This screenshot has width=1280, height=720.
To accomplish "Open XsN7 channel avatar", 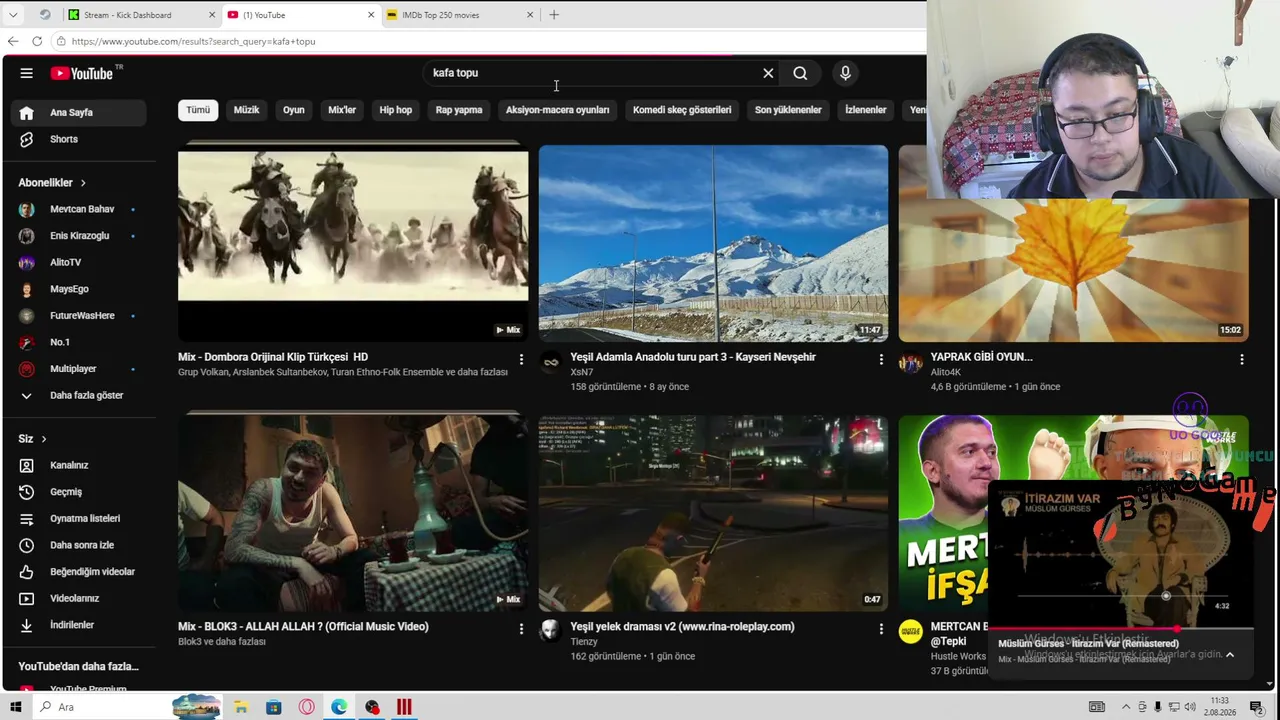I will coord(550,362).
